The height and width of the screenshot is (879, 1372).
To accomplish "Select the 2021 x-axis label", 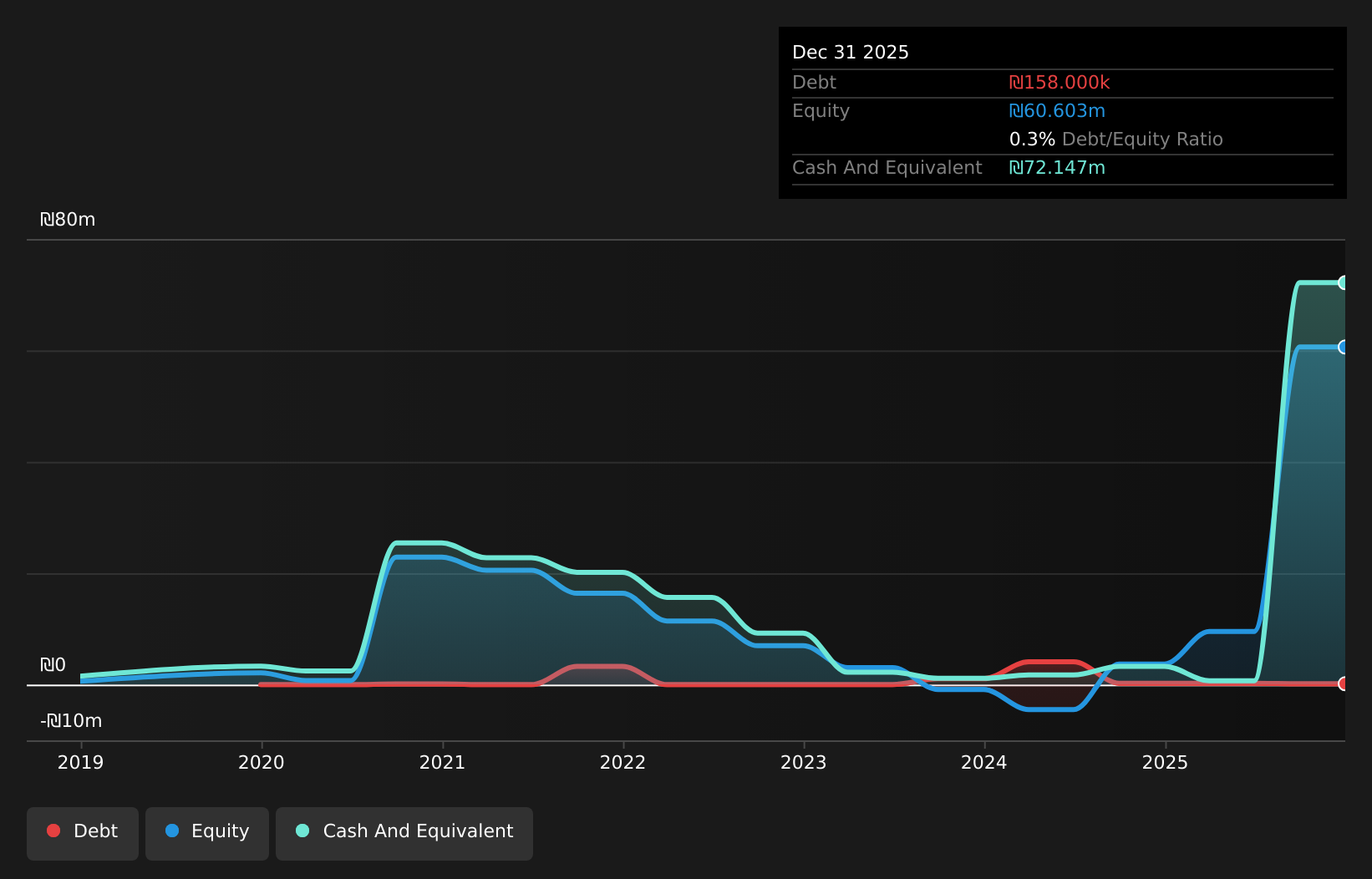I will [x=442, y=762].
